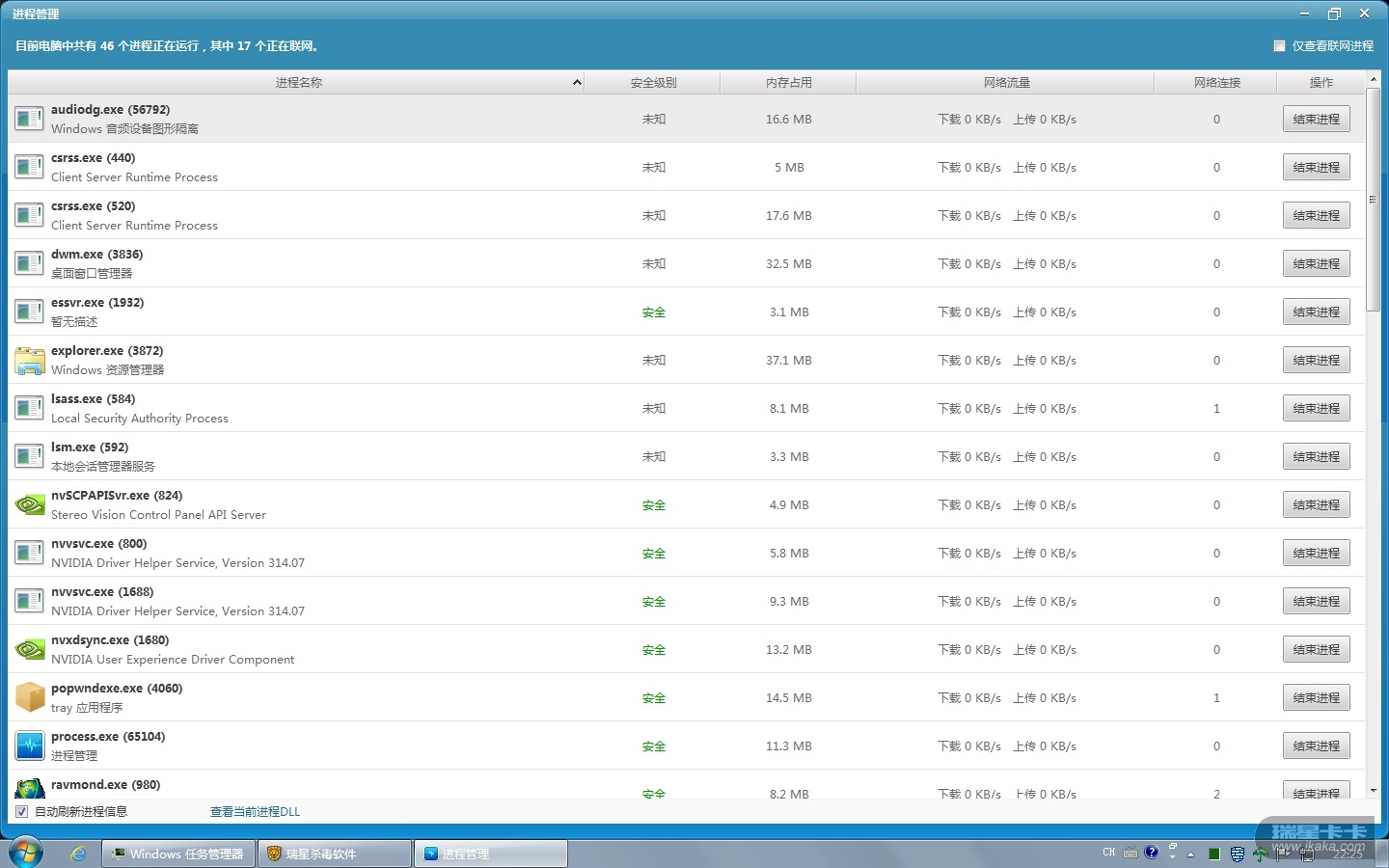Click the 未知 level of lsass.exe
The width and height of the screenshot is (1389, 868).
coord(654,409)
